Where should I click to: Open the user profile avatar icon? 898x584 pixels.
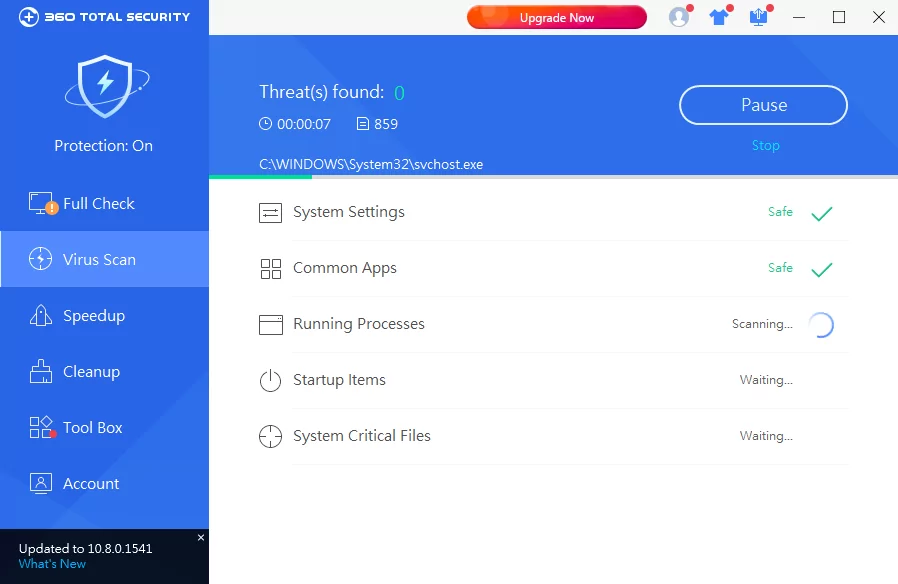pyautogui.click(x=679, y=17)
